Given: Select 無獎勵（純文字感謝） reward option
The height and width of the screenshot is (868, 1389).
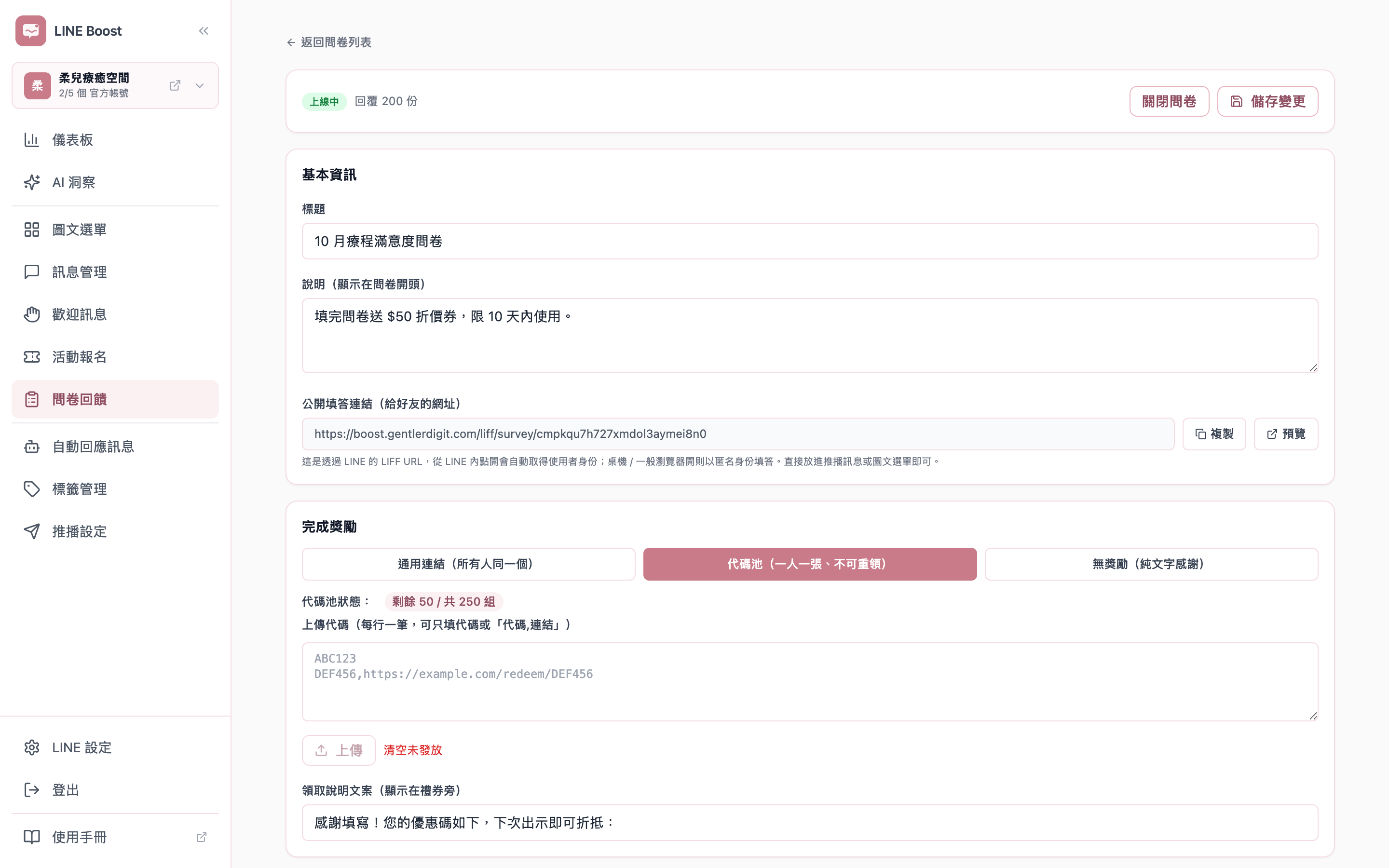Looking at the screenshot, I should (x=1151, y=564).
